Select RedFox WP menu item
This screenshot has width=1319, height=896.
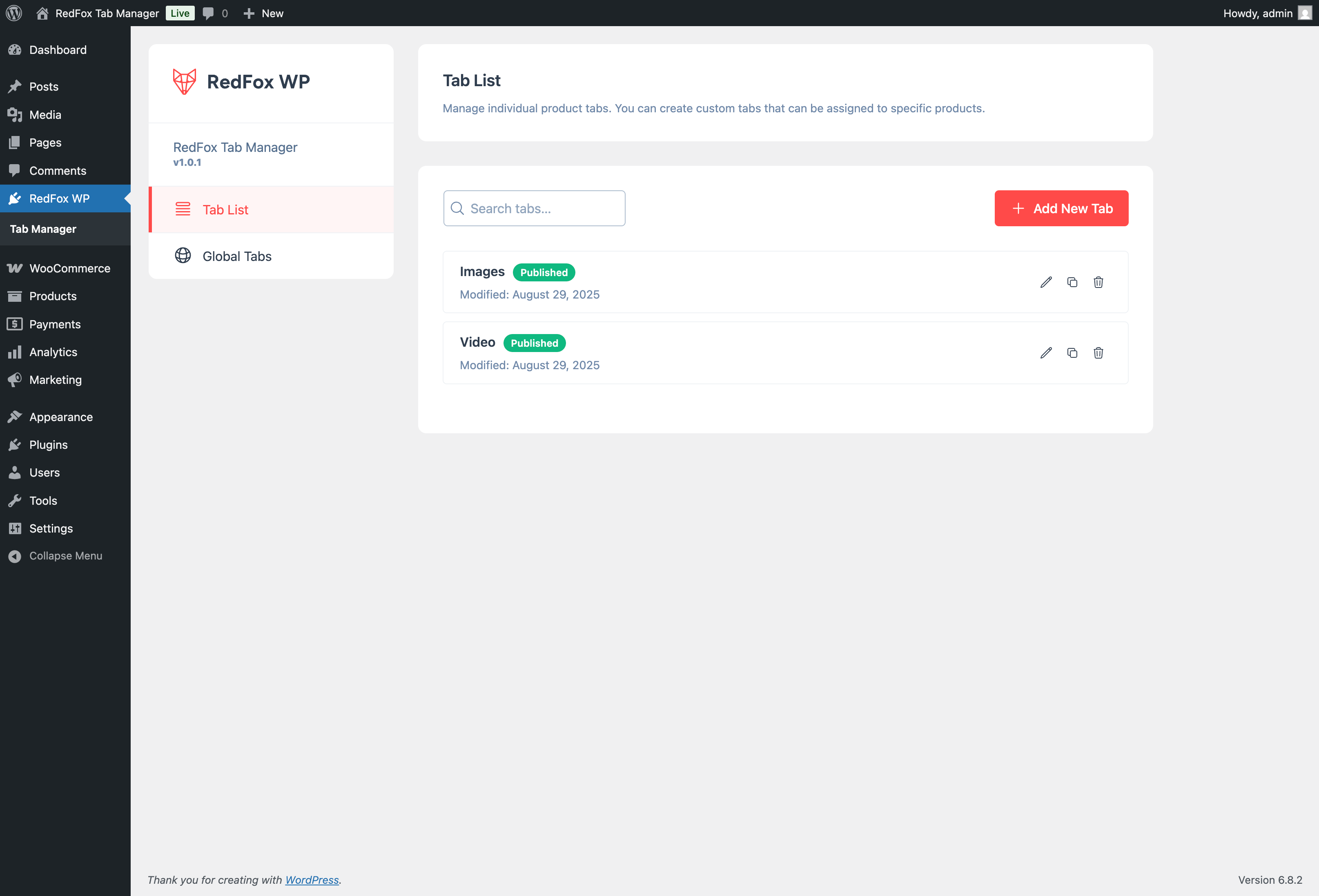point(65,198)
